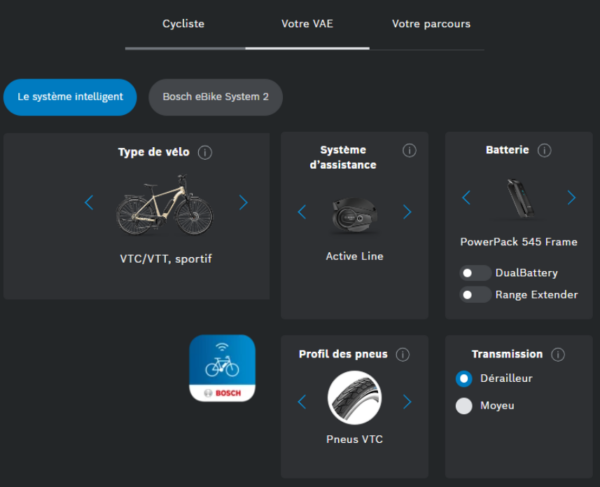Click the Active Line label

[355, 256]
